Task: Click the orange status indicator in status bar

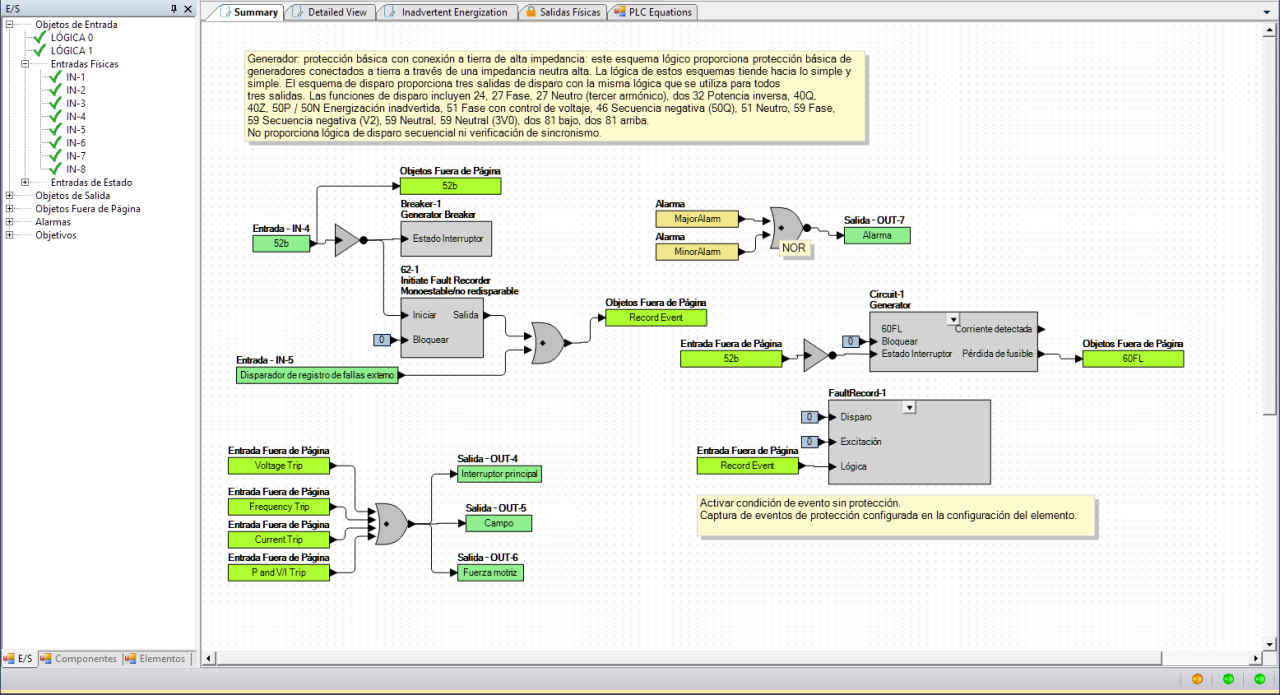Action: (1197, 679)
